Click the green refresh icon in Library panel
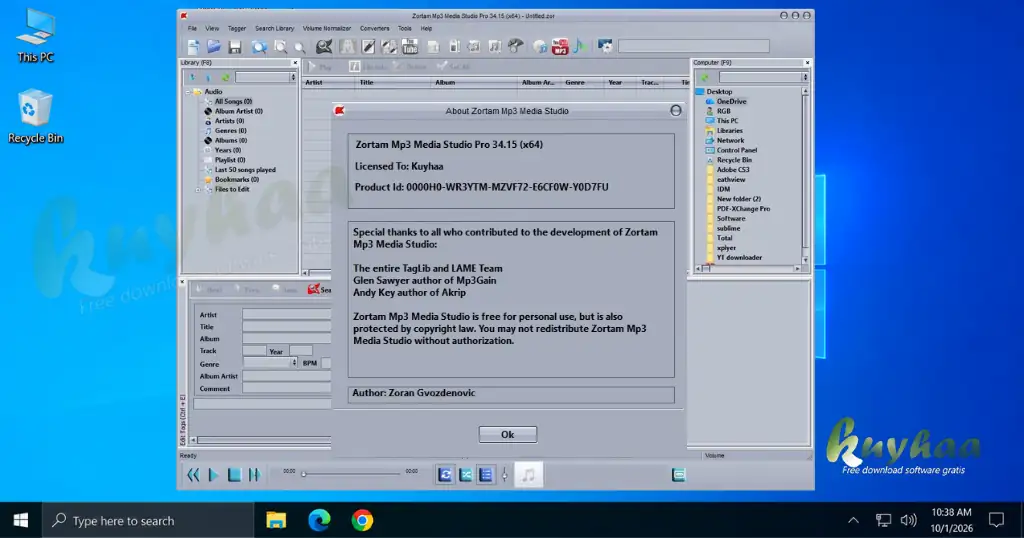 225,77
